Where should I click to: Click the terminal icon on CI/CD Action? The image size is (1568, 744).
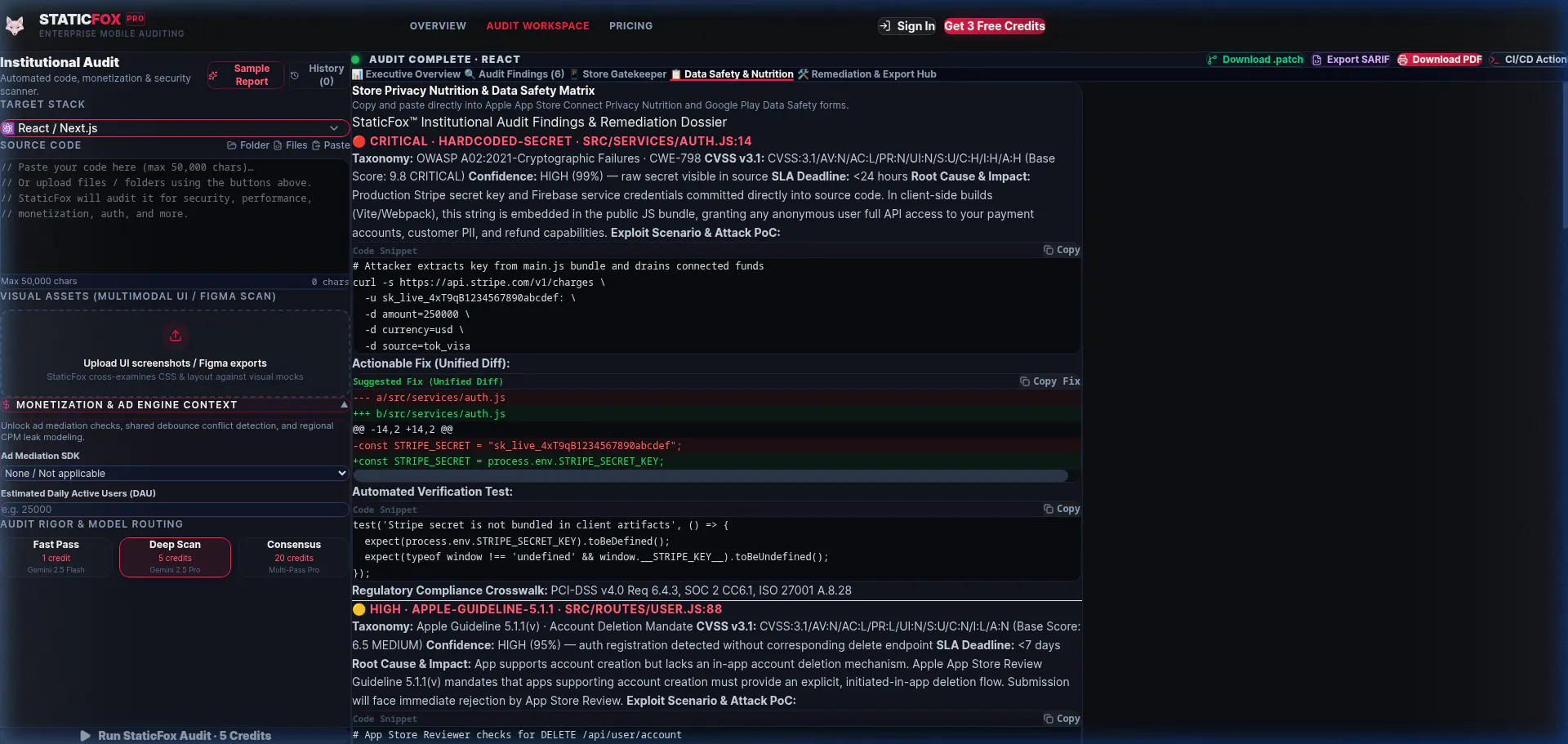point(1494,60)
